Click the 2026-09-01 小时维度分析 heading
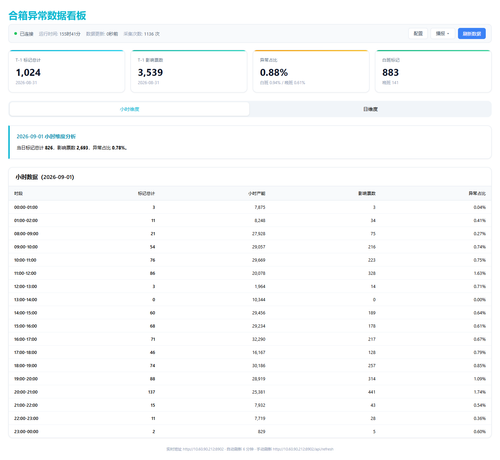The image size is (500, 460). [x=46, y=136]
